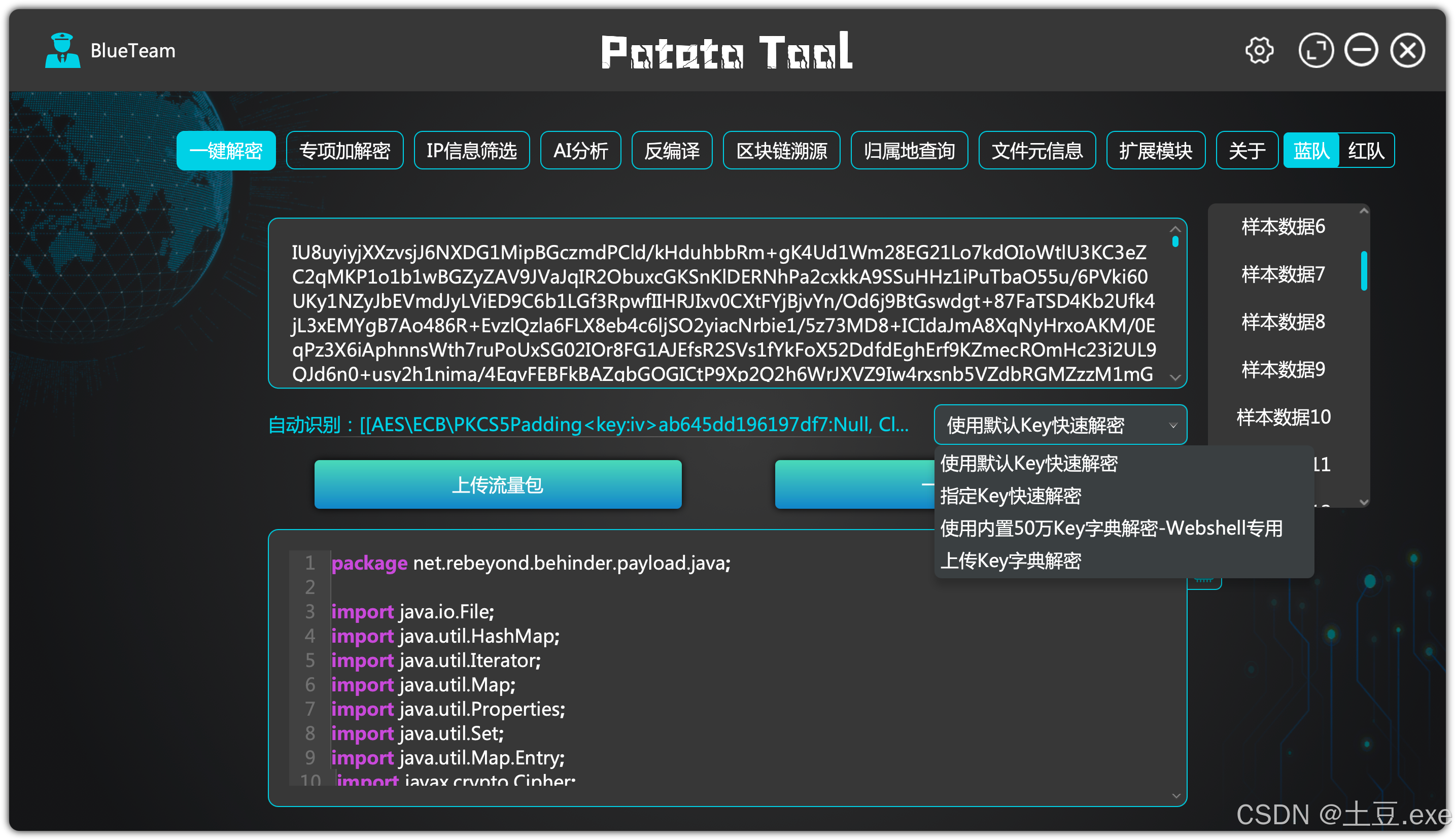Go to 区块链溯源 tab

(781, 151)
